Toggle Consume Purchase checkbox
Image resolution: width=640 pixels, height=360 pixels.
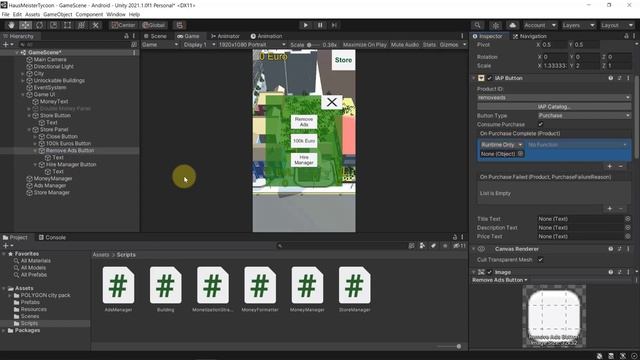pyautogui.click(x=540, y=124)
